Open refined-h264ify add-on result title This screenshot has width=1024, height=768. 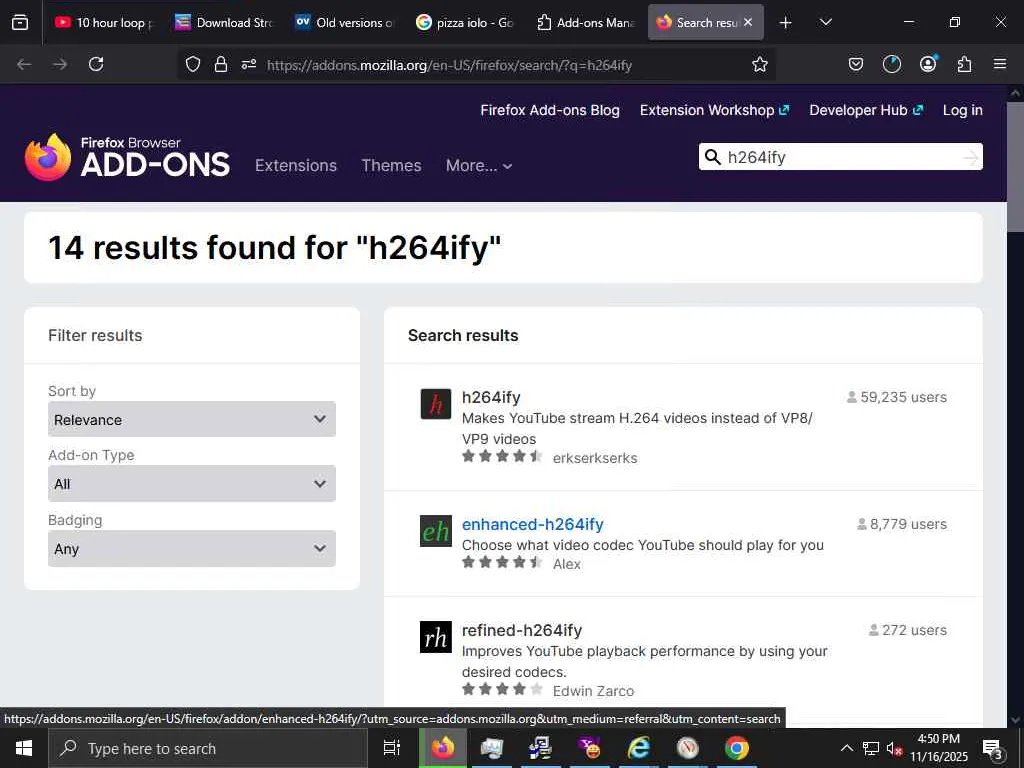522,630
